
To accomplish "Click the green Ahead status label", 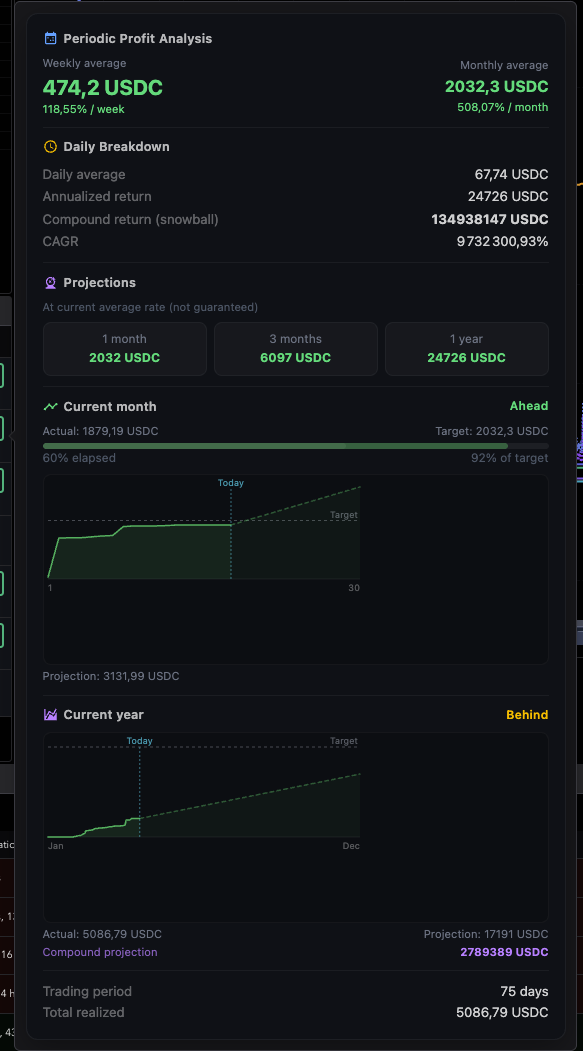I will (529, 406).
